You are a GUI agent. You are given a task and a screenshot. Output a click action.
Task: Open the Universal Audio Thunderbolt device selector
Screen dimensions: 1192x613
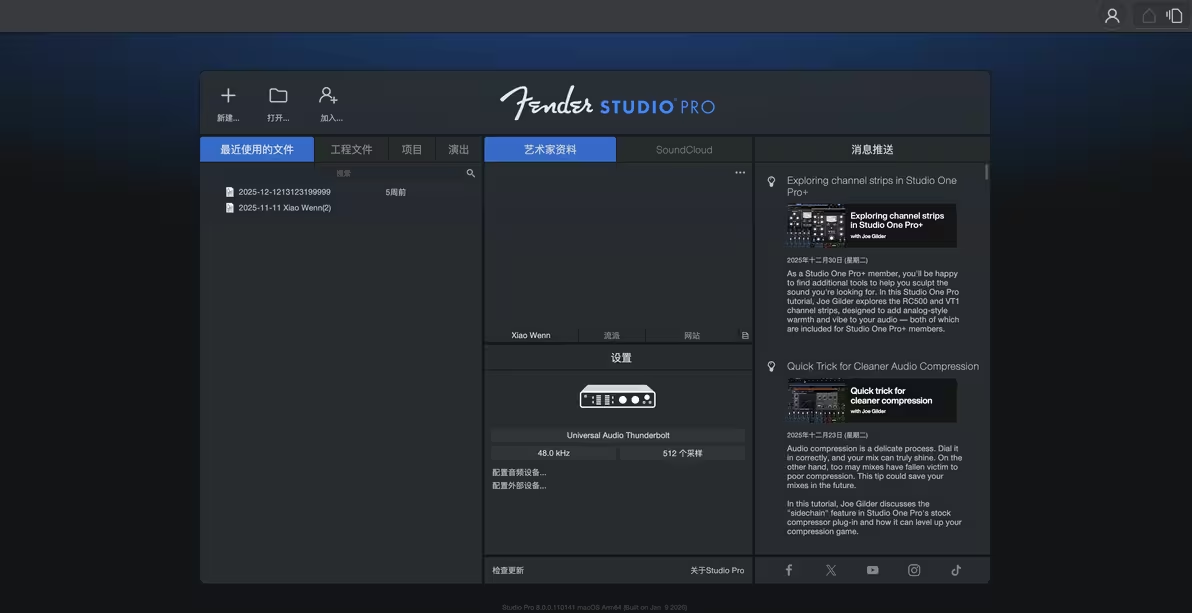tap(618, 435)
